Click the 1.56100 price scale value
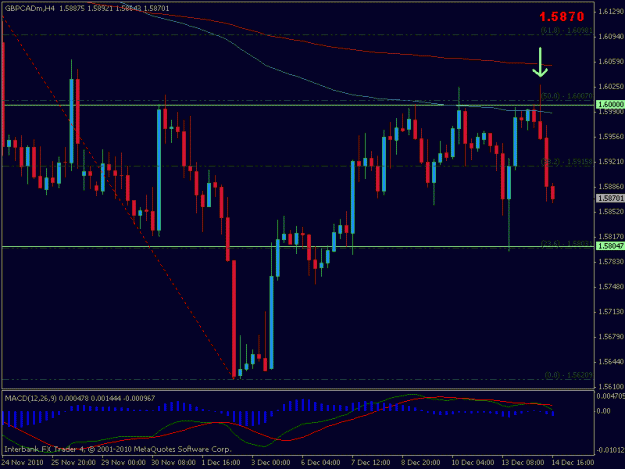 click(x=611, y=386)
